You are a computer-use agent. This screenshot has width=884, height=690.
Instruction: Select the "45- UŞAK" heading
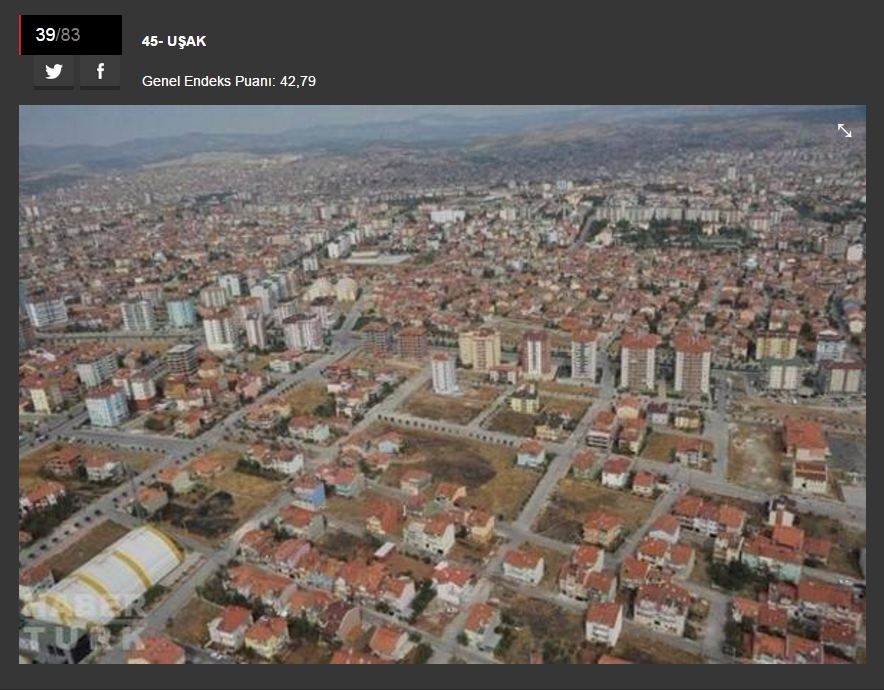click(174, 41)
